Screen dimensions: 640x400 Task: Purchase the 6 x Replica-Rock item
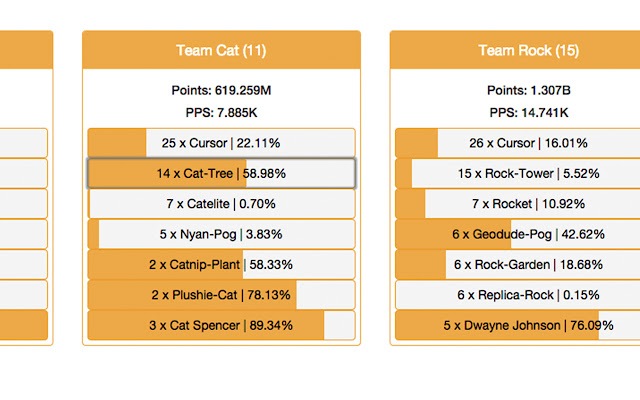tap(518, 295)
